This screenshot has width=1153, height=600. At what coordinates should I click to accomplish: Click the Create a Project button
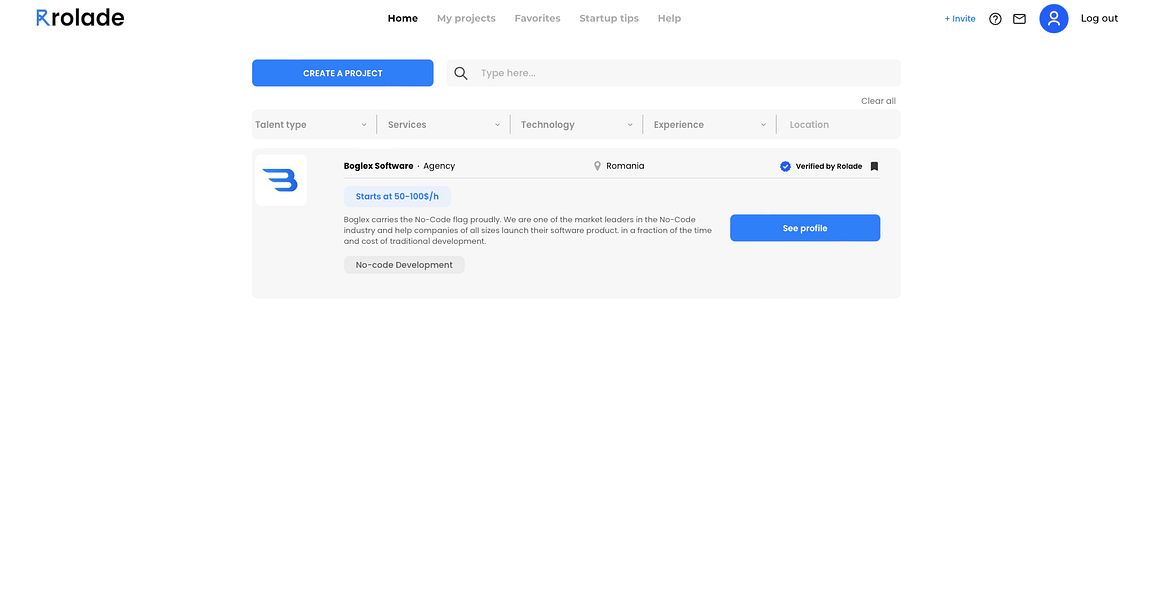(343, 73)
